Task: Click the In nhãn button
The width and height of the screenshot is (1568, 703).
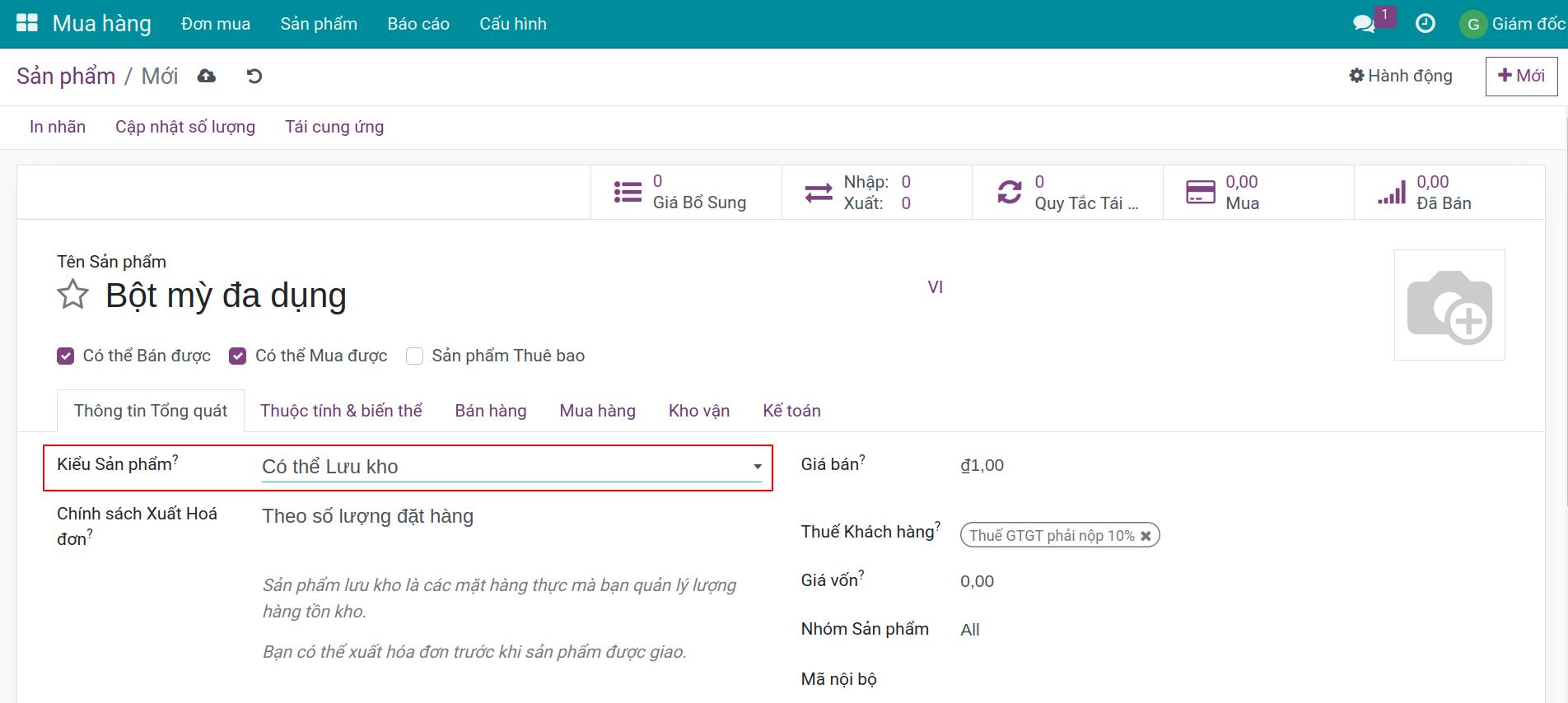Action: click(58, 127)
